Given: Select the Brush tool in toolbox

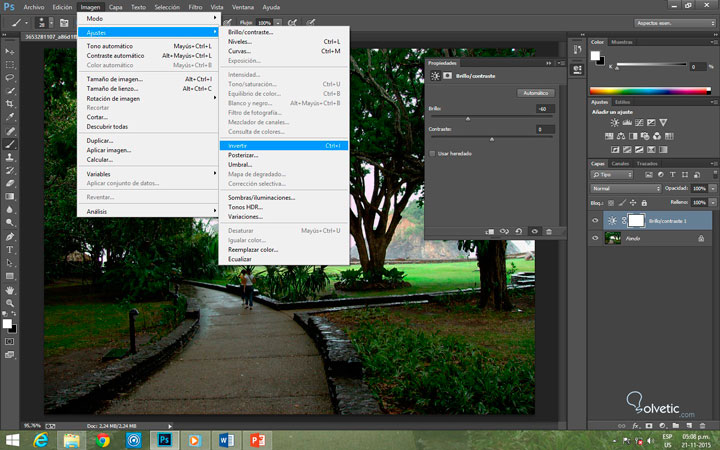Looking at the screenshot, I should coord(10,144).
